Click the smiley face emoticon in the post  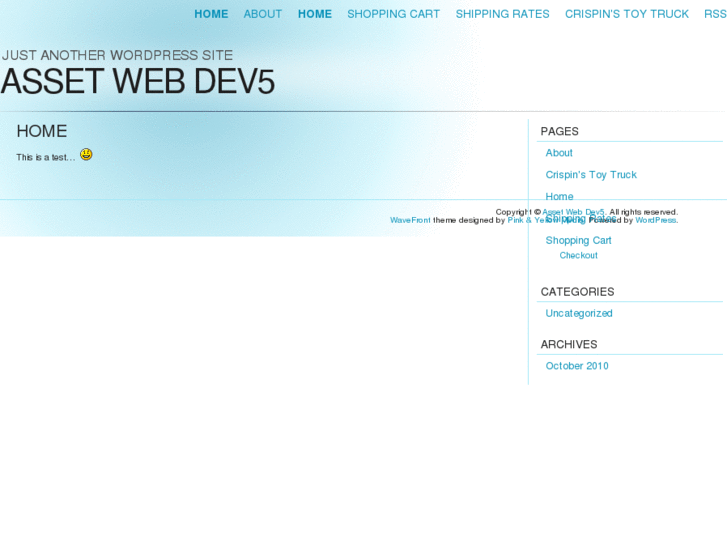[86, 154]
